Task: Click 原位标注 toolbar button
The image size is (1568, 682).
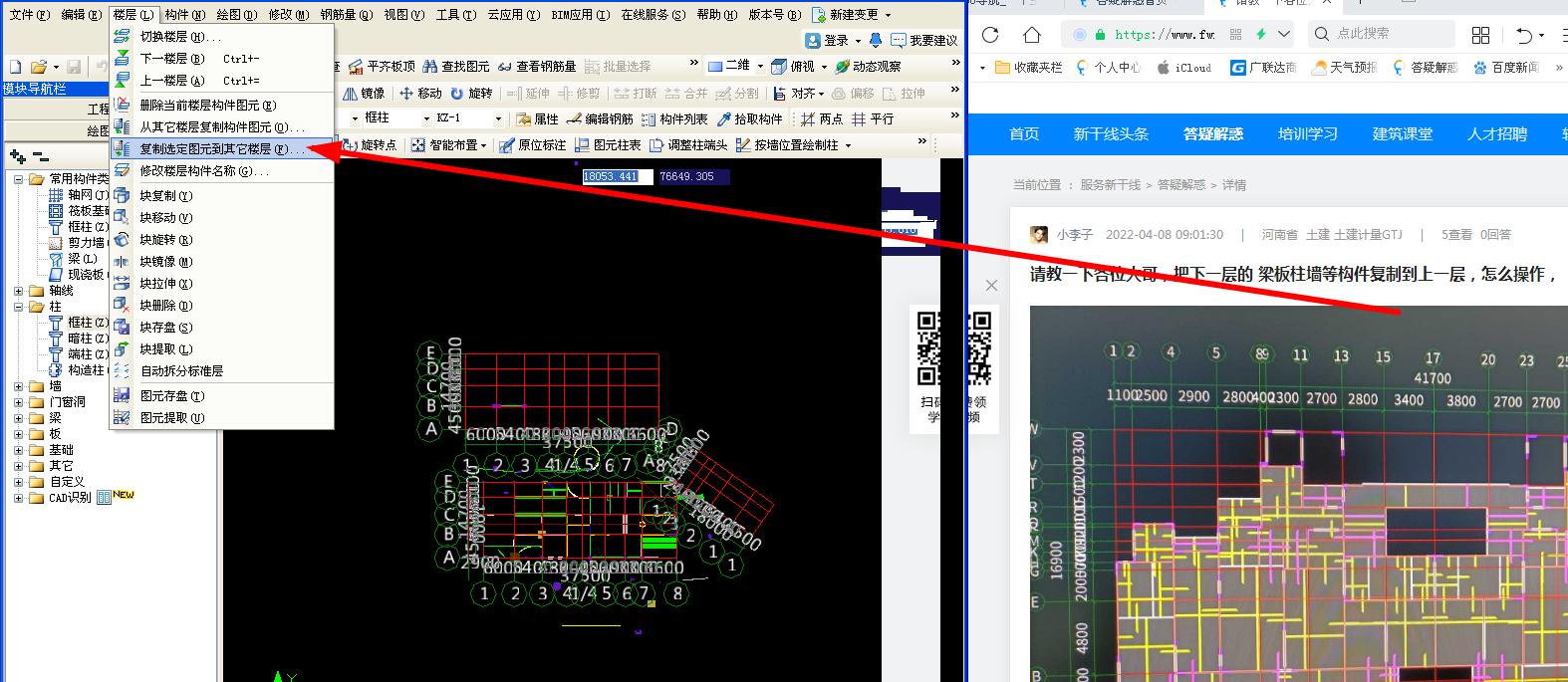Action: 532,145
